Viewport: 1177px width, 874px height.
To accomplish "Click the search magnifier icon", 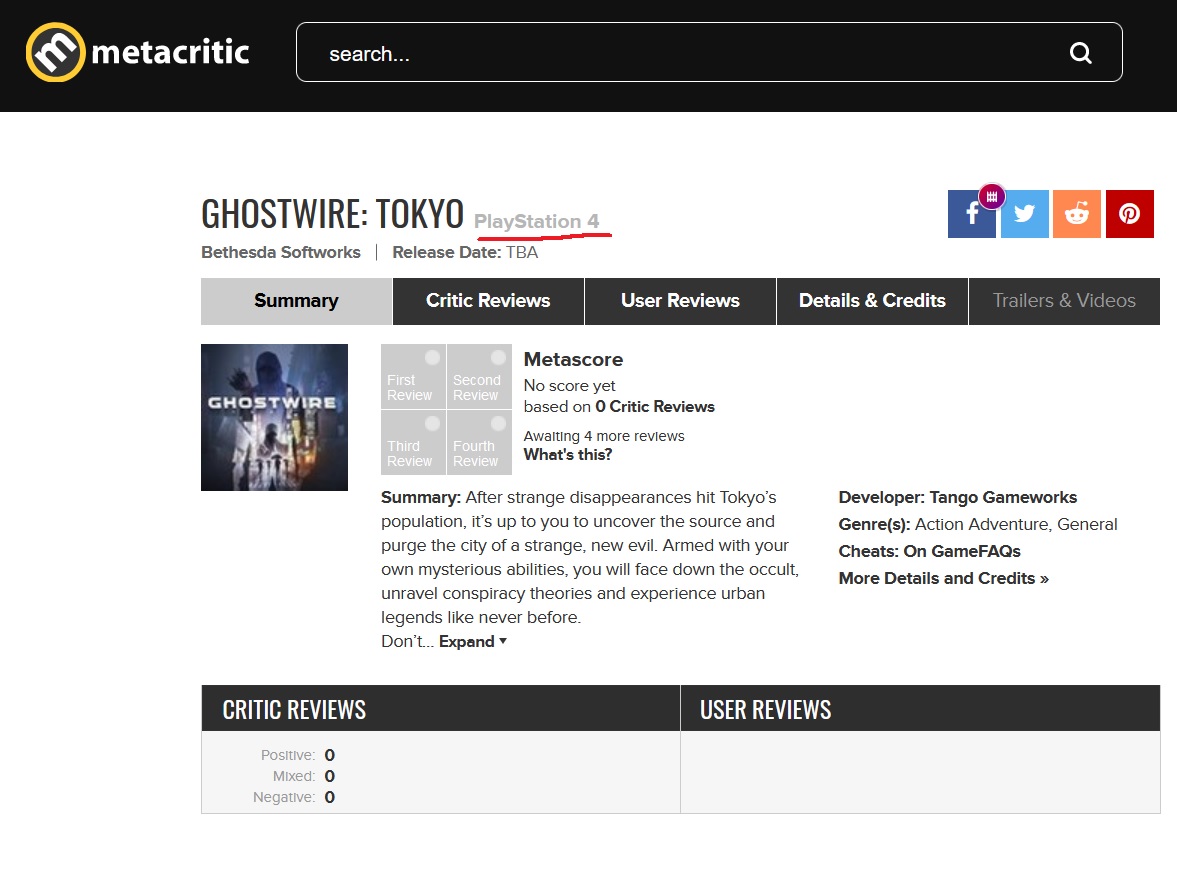I will click(1080, 53).
